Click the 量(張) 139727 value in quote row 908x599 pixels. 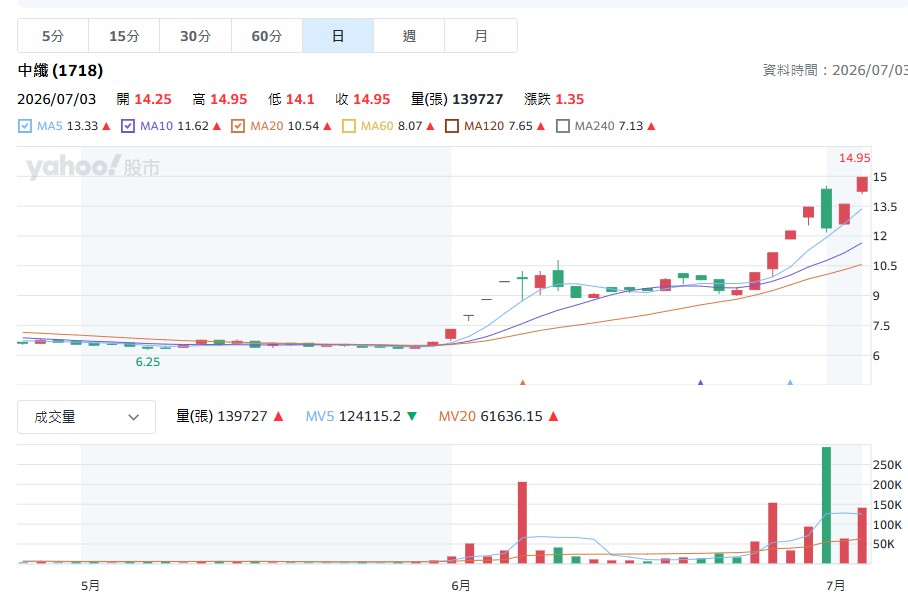pyautogui.click(x=457, y=99)
